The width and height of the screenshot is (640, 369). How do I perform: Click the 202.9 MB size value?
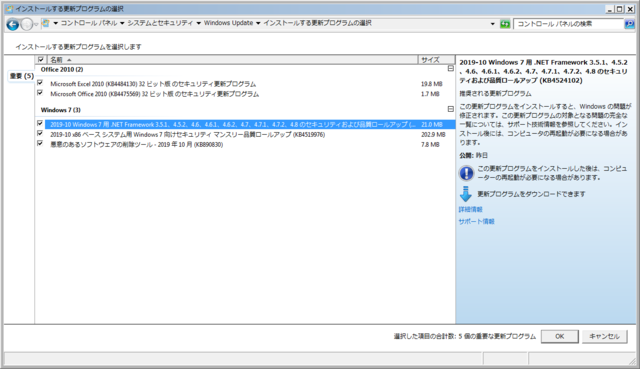click(x=433, y=134)
